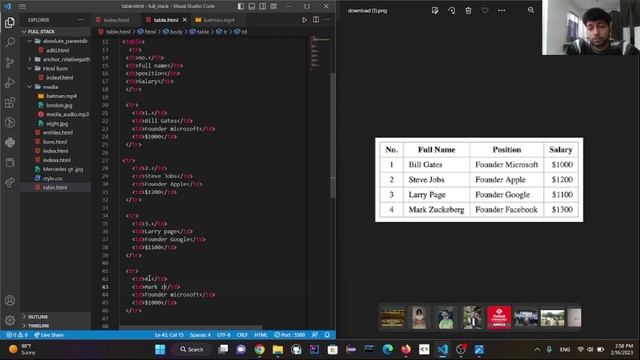This screenshot has height=360, width=640.
Task: Toggle the Primary Side Bar layout button
Action: 241,6
